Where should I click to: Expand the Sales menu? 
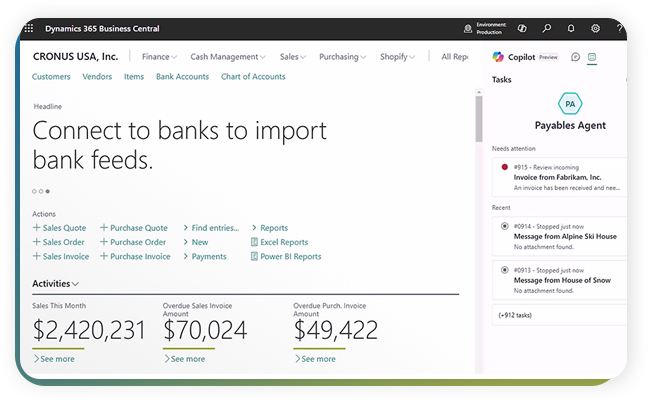[x=293, y=57]
